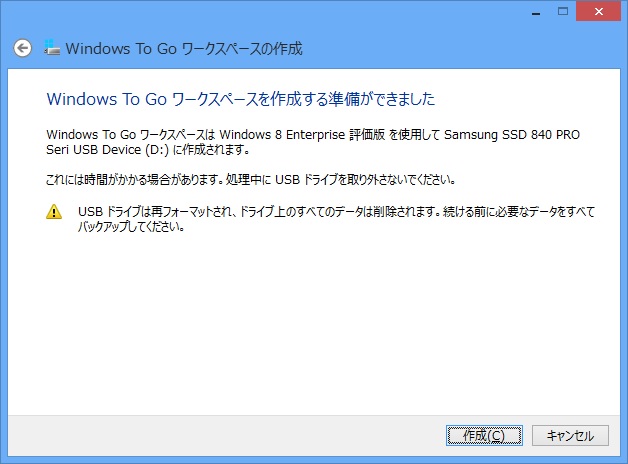Click the 作成(C) button
This screenshot has width=628, height=464.
coord(484,435)
